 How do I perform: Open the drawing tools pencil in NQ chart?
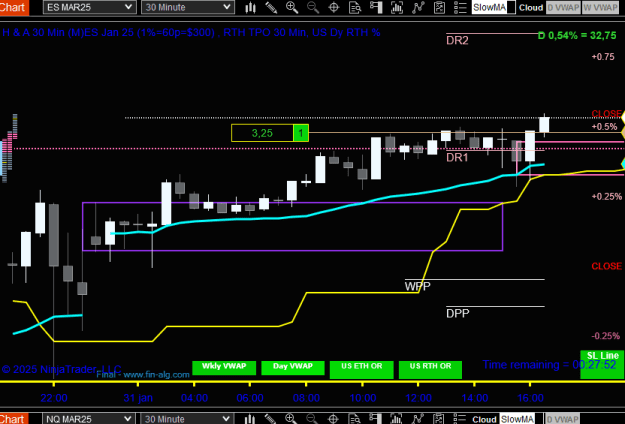(270, 419)
